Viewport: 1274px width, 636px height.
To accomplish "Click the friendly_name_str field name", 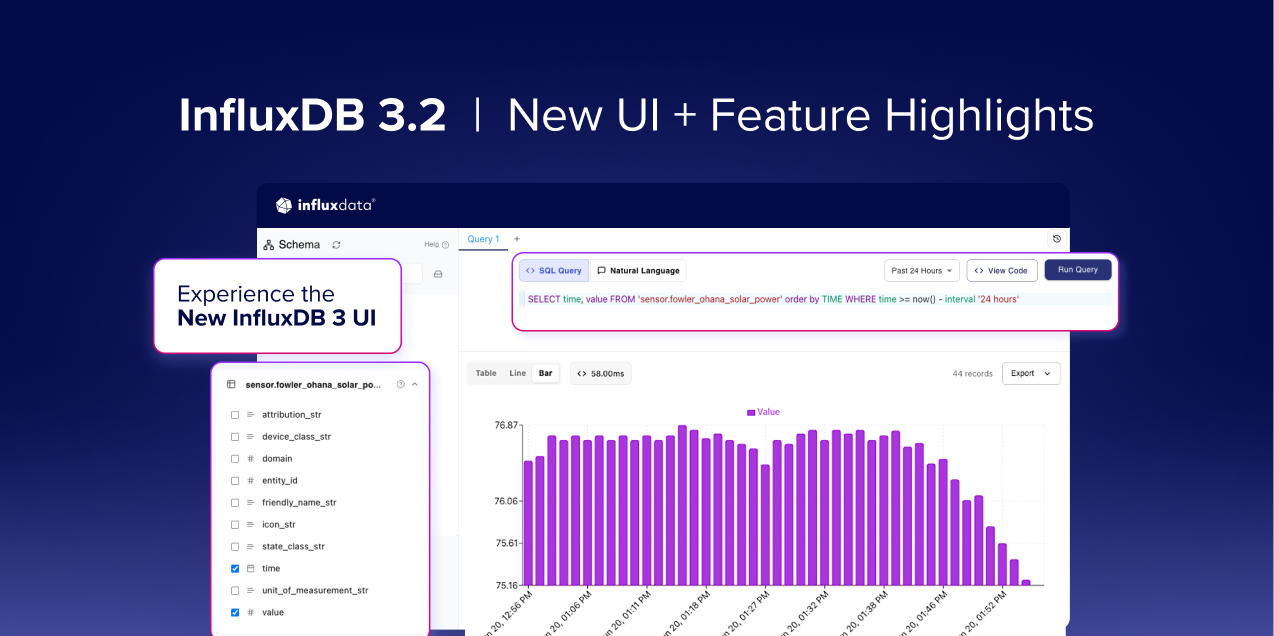I will [299, 502].
